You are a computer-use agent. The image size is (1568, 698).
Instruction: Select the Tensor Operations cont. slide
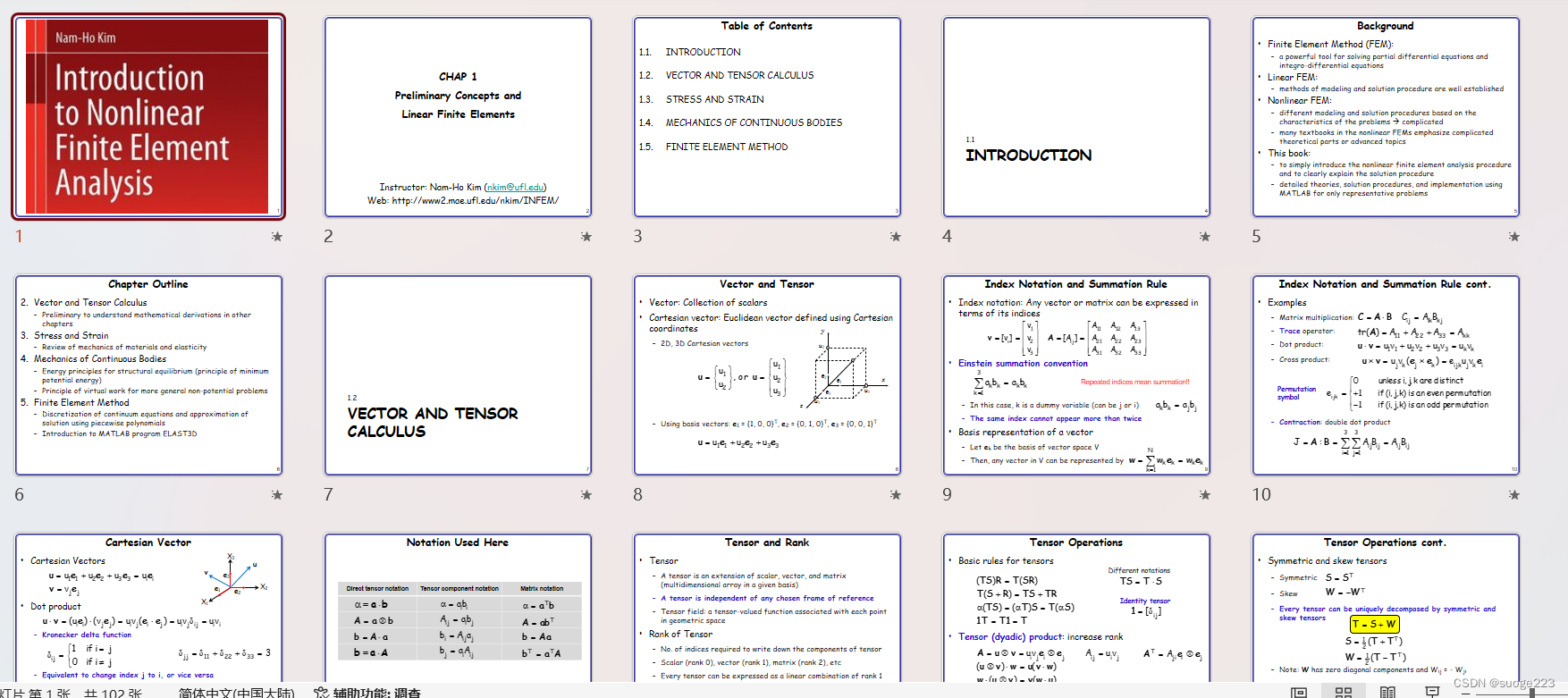coord(1386,609)
